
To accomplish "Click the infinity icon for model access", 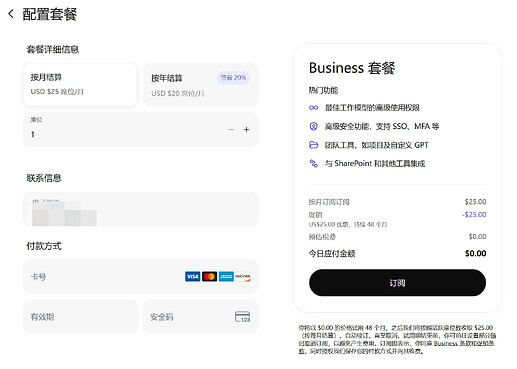I will [x=313, y=108].
